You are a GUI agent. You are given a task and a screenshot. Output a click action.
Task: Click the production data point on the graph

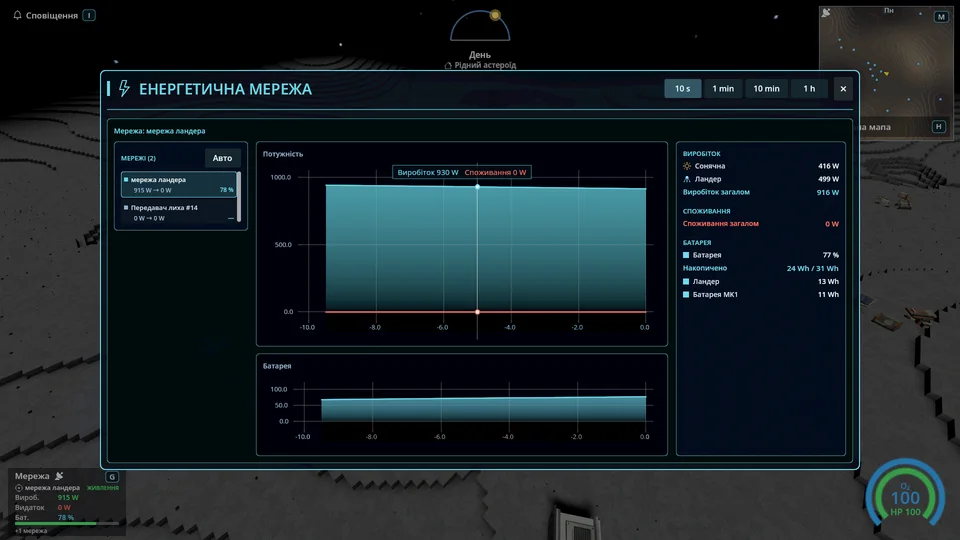pyautogui.click(x=478, y=186)
